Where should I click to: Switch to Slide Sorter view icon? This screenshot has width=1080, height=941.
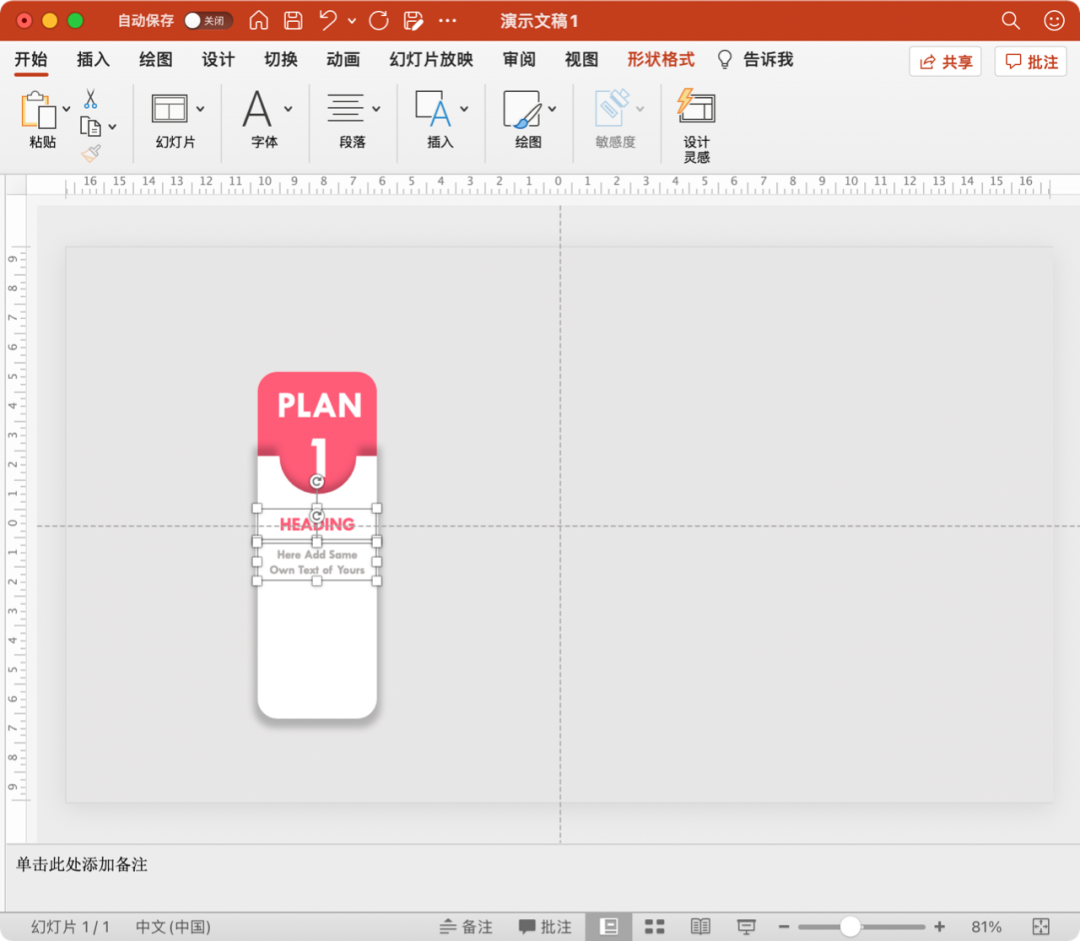654,927
